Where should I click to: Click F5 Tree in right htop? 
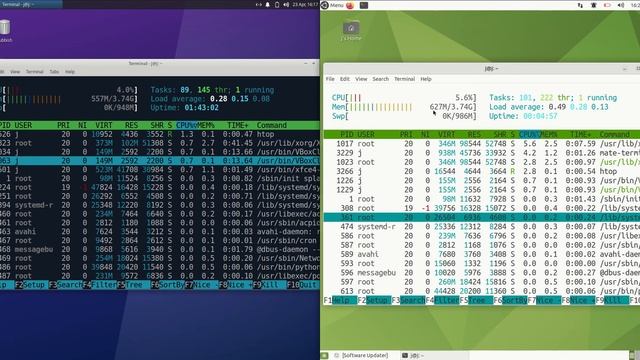click(476, 300)
